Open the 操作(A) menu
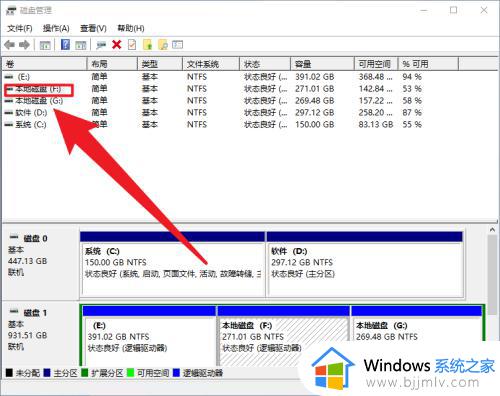The width and height of the screenshot is (500, 396). tap(56, 29)
